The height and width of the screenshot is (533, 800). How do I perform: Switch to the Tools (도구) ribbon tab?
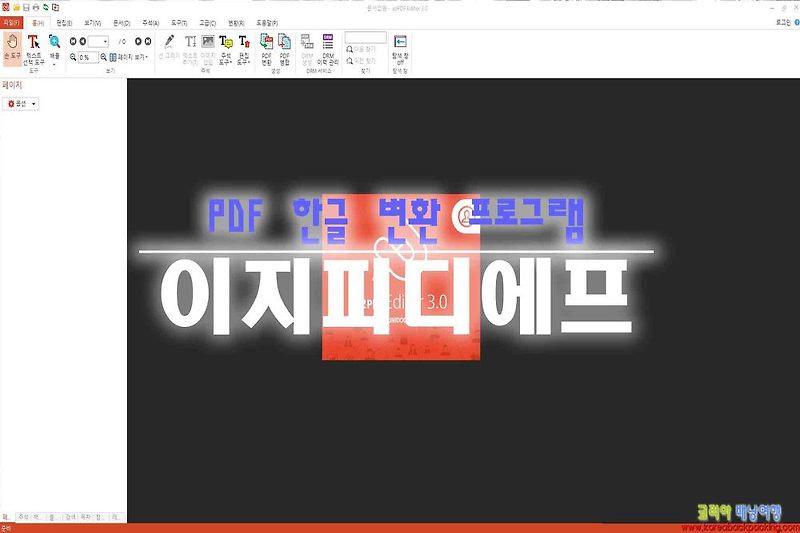[179, 23]
